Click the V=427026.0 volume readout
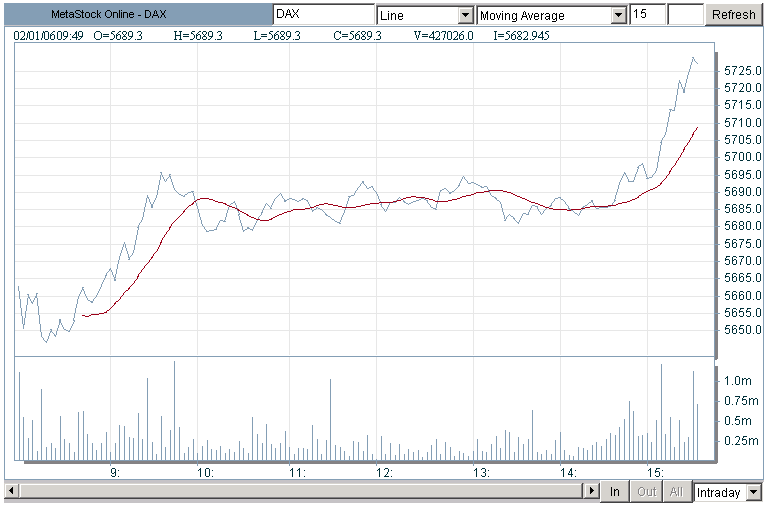This screenshot has height=505, width=767. pos(443,36)
